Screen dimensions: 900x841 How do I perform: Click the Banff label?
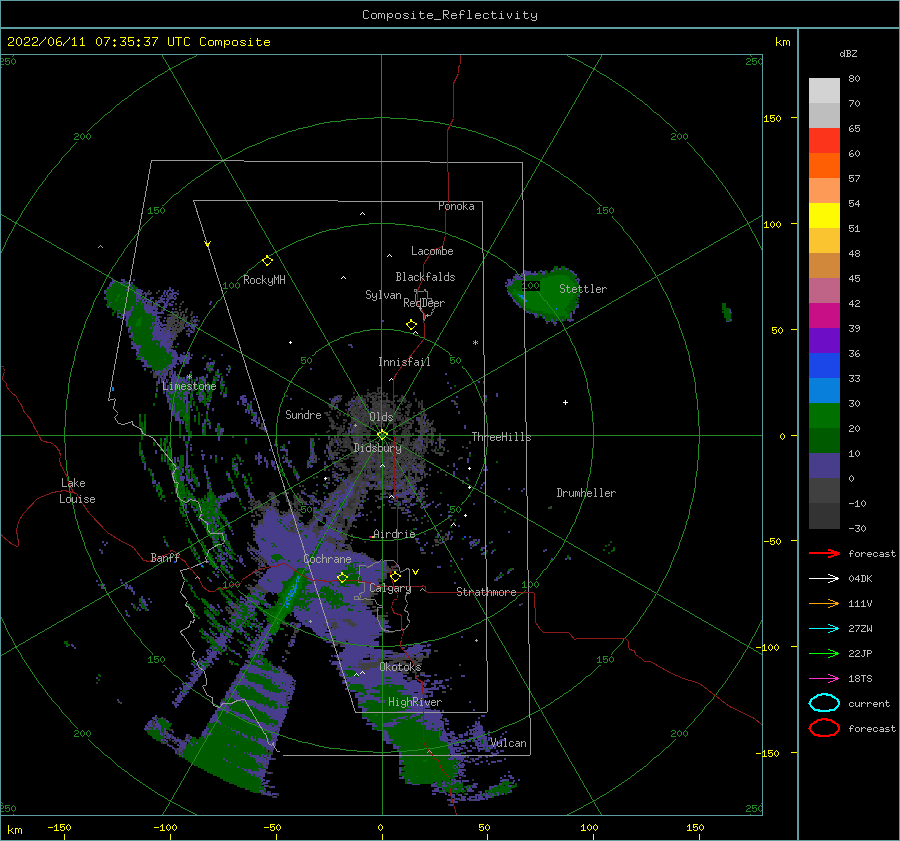(x=165, y=557)
